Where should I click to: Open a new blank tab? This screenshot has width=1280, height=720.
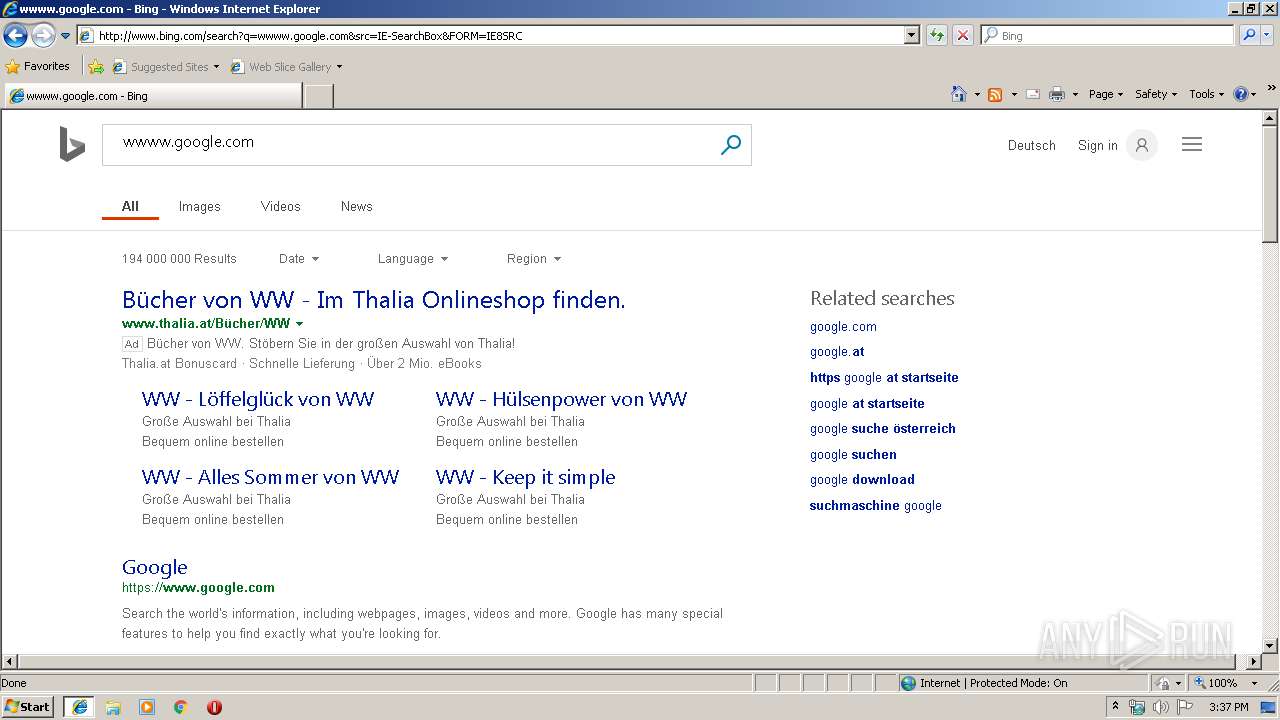[x=318, y=96]
